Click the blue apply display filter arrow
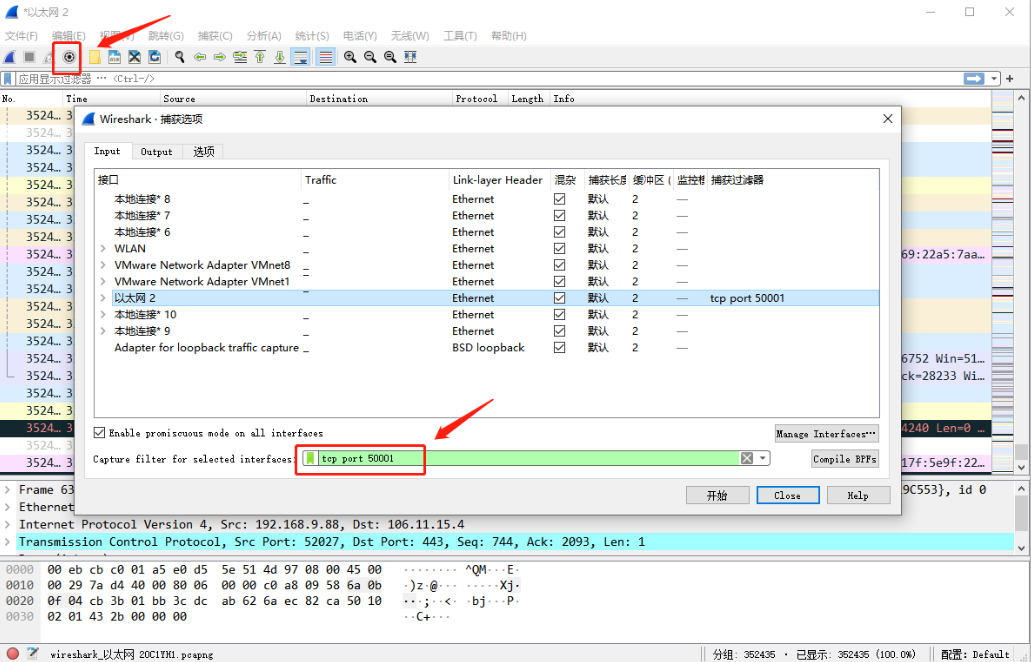1031x662 pixels. [x=974, y=79]
